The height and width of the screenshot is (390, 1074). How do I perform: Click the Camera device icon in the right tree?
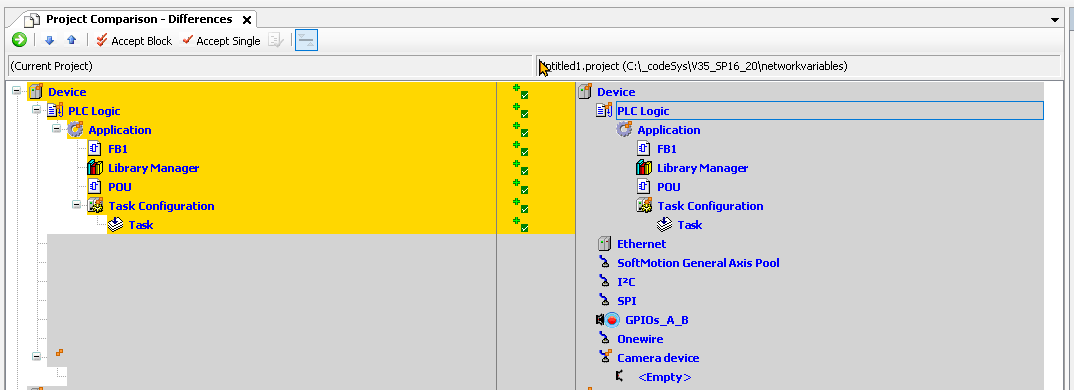pyautogui.click(x=605, y=357)
